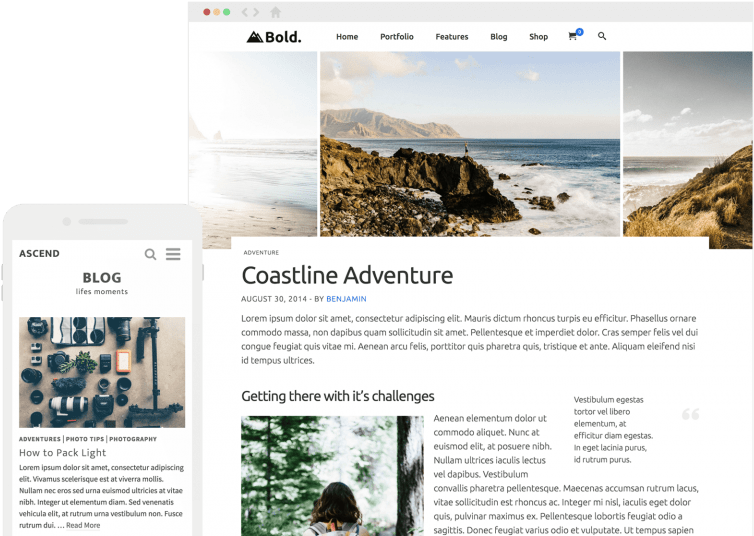Open the Coastline Adventure post title
754x536 pixels.
point(347,275)
